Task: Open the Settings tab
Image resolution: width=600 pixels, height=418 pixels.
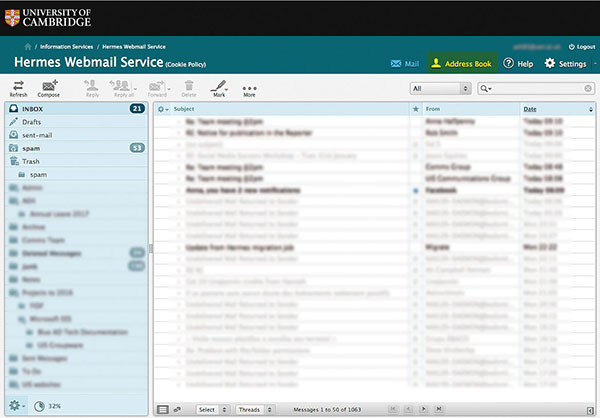Action: coord(565,64)
